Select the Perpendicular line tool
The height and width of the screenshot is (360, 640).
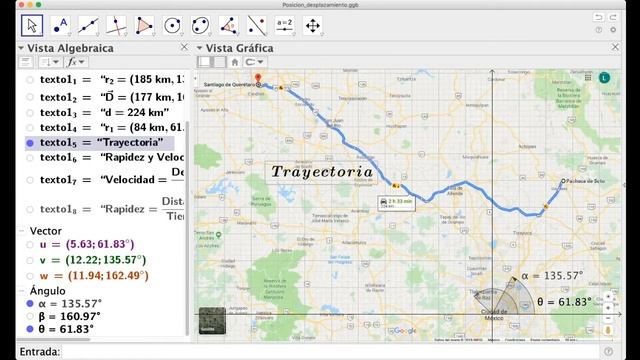(x=116, y=26)
